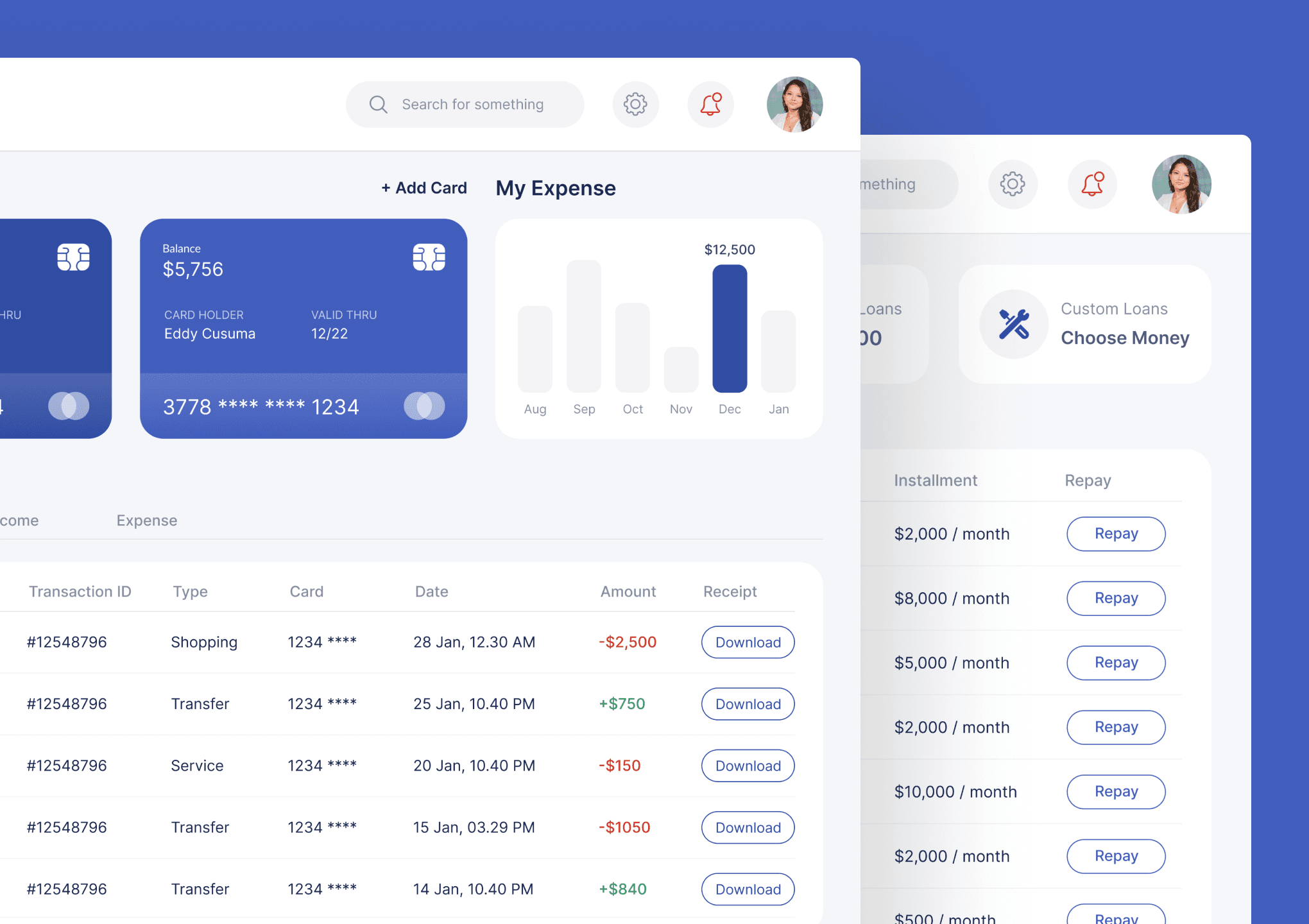Download receipt for 14 Jan +$840 transfer

coord(748,889)
